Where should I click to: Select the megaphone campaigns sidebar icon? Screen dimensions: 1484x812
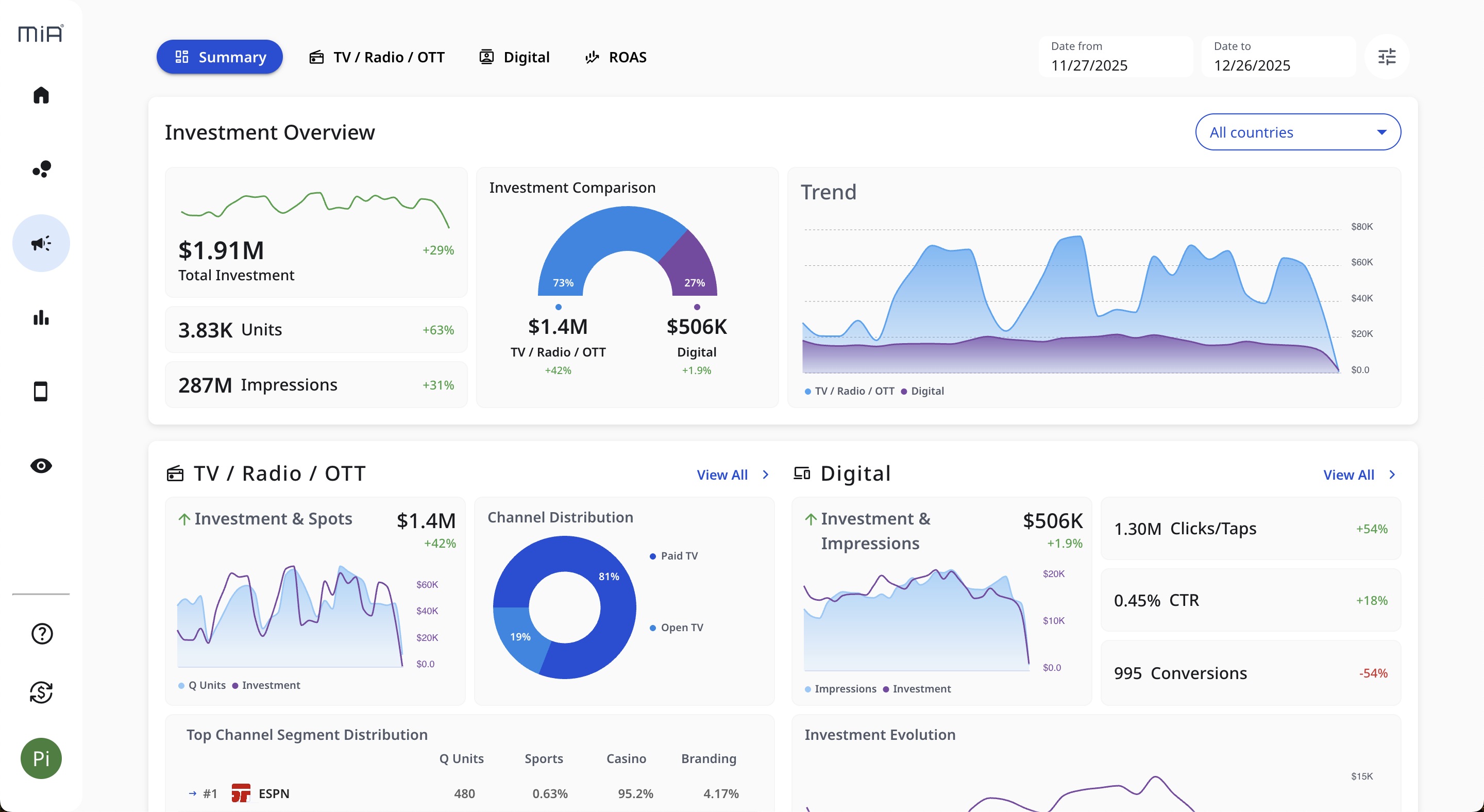click(x=41, y=243)
